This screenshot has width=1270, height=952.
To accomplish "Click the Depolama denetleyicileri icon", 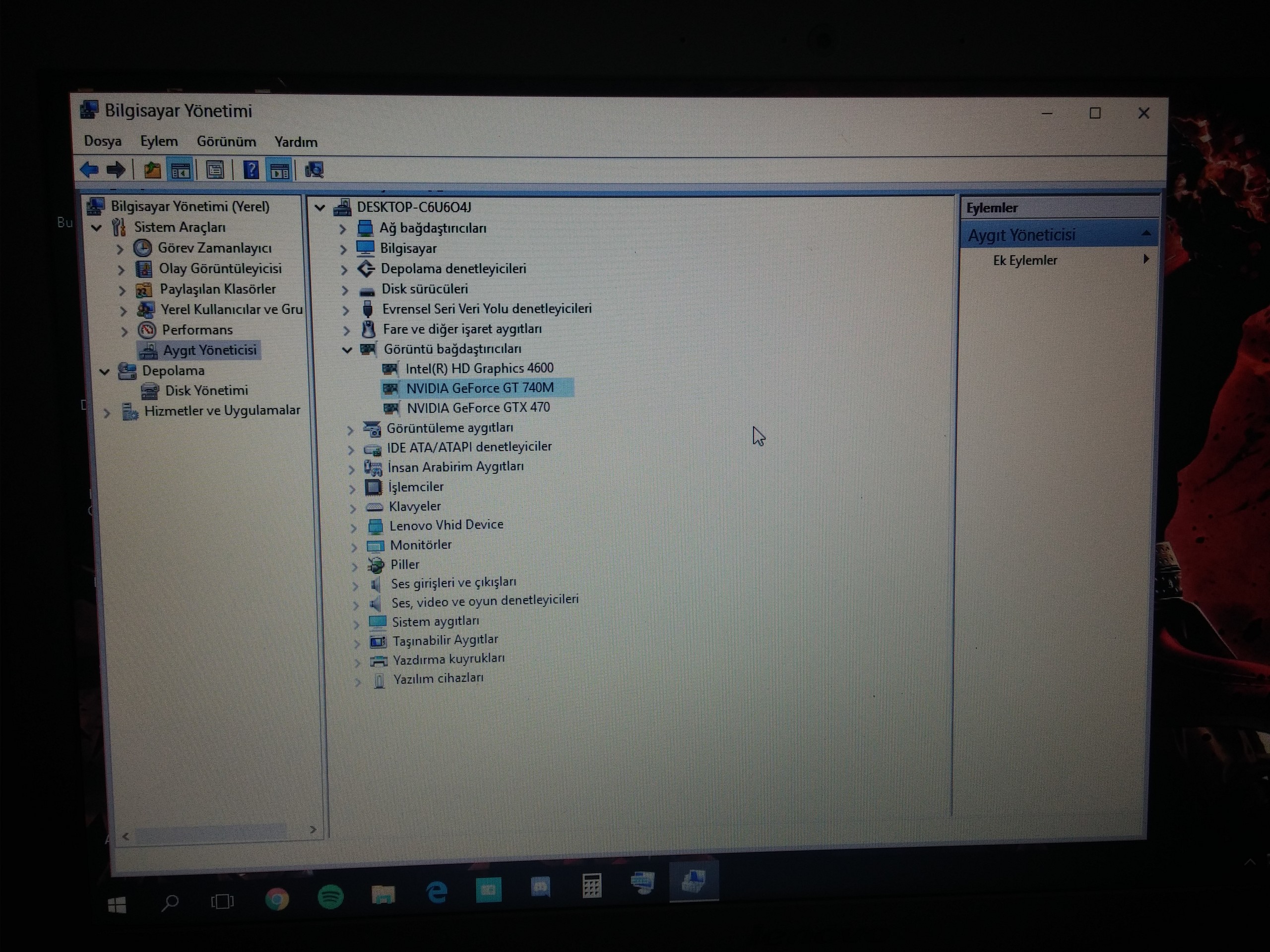I will 366,269.
